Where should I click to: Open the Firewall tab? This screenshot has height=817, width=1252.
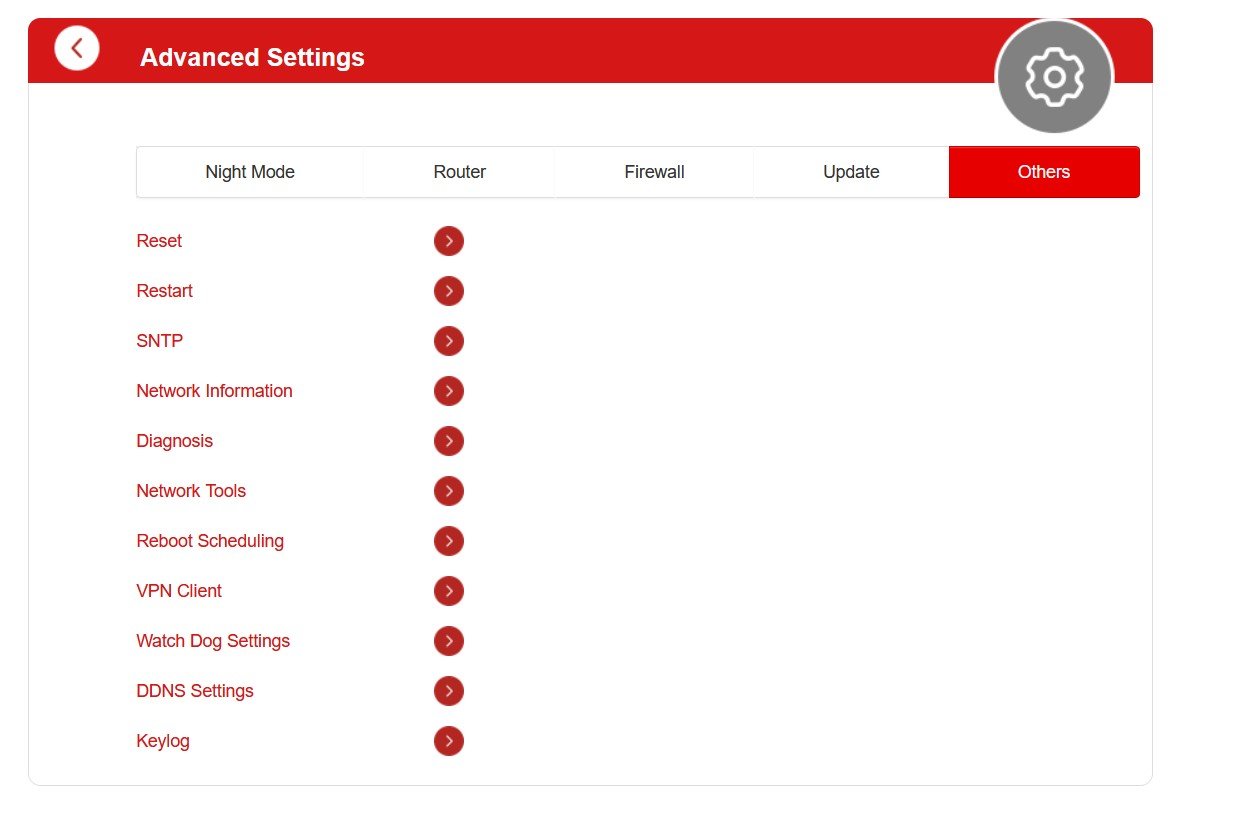point(654,172)
